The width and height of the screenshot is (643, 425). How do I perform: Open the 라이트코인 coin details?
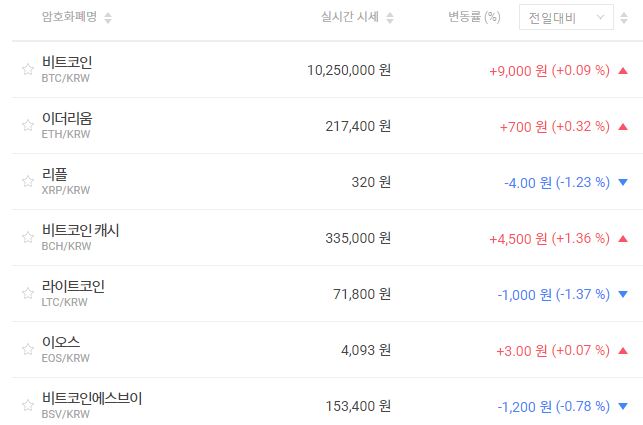coord(73,286)
